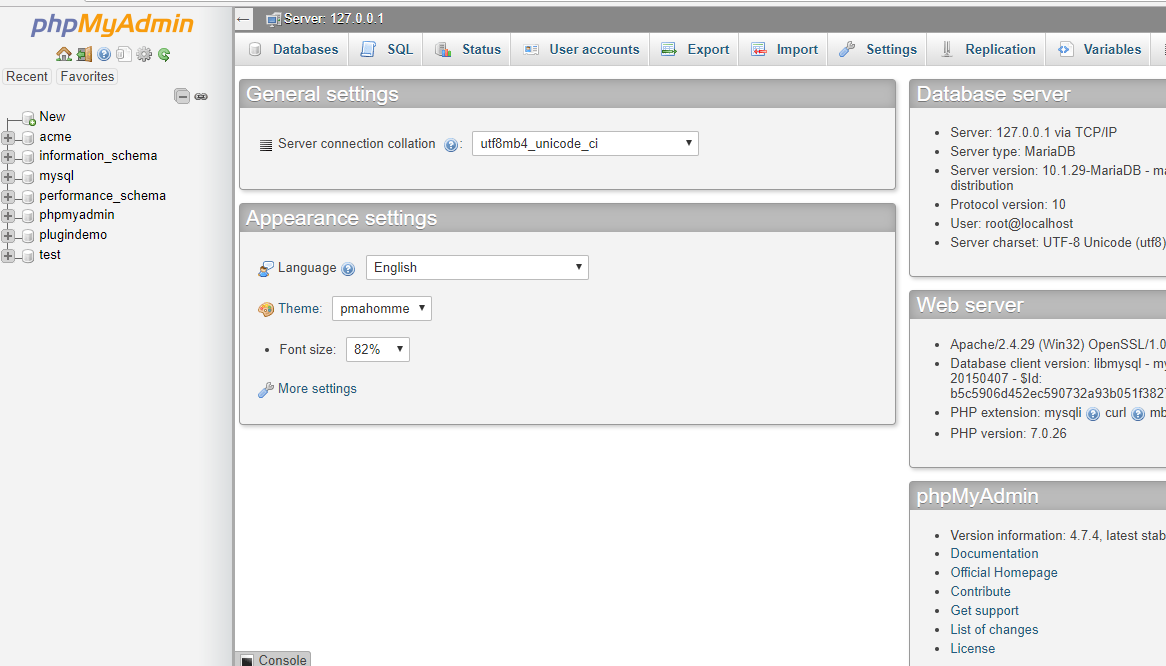Open the Status tab

(468, 50)
